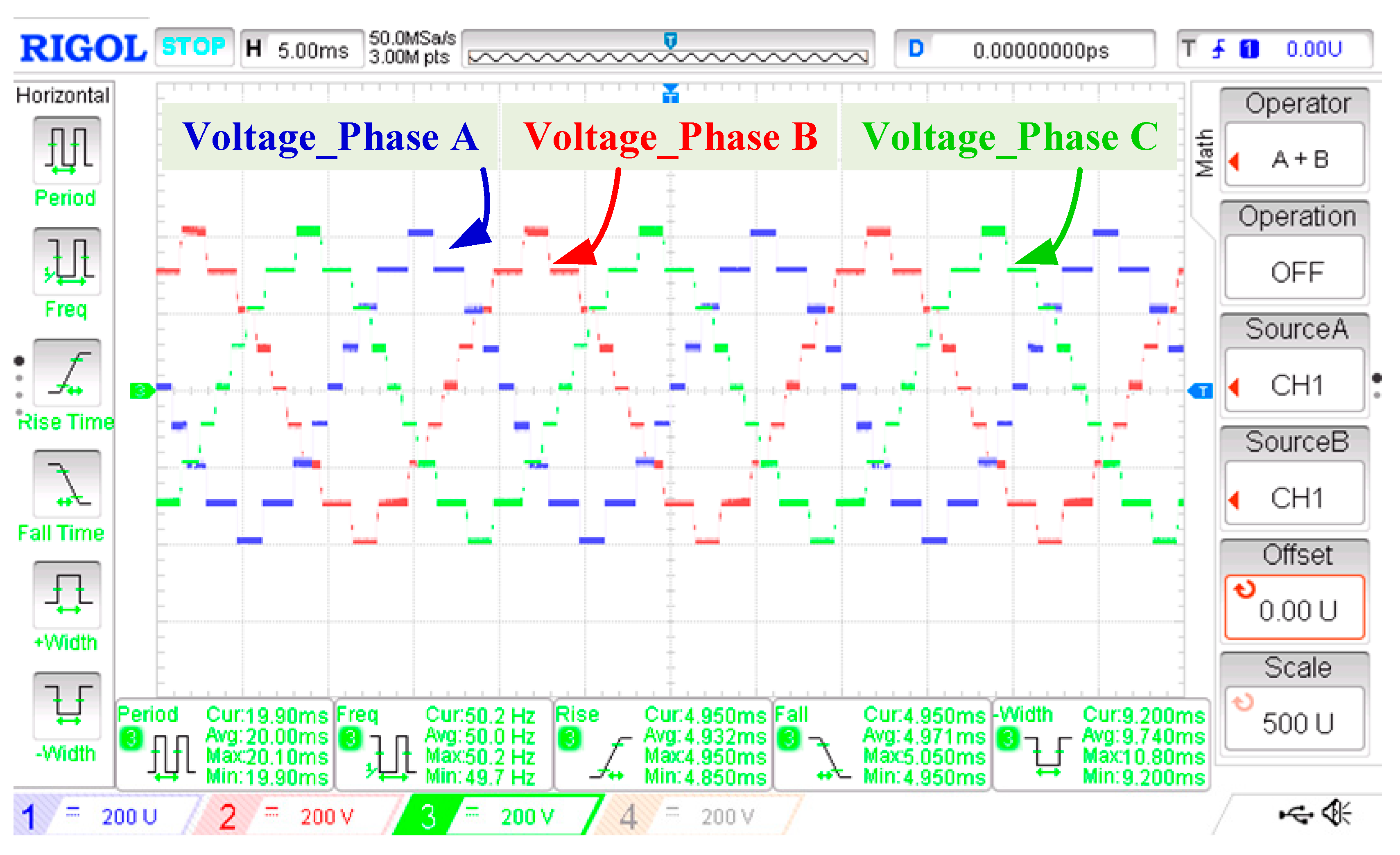Viewport: 1400px width, 855px height.
Task: Select the Period measurement icon
Action: coord(66,150)
